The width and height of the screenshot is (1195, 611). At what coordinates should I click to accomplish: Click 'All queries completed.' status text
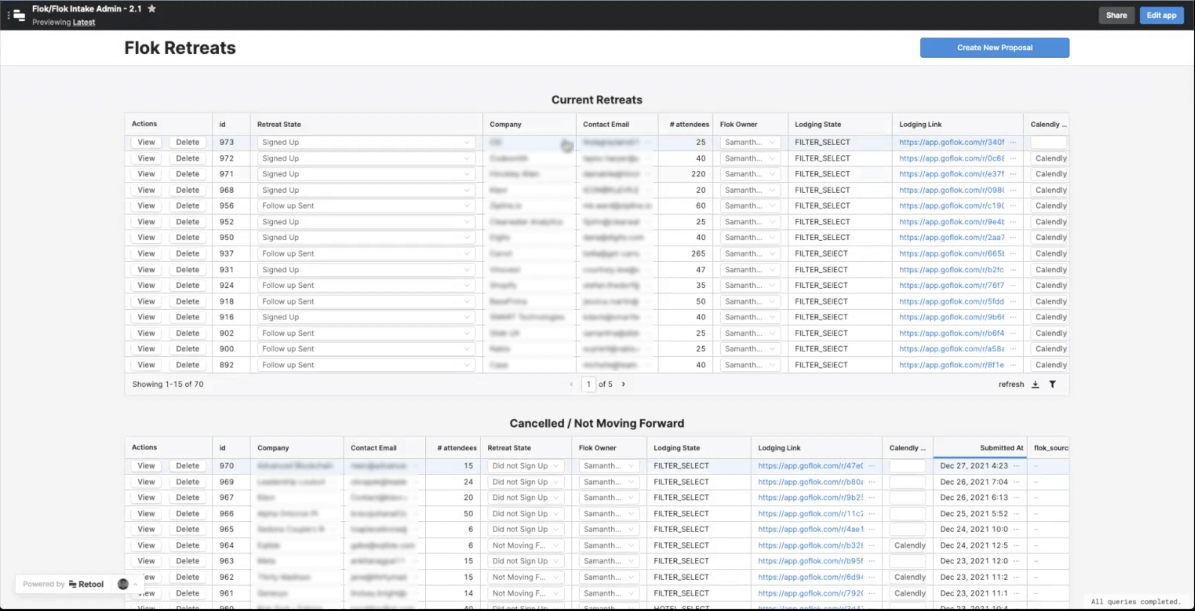(x=1136, y=601)
